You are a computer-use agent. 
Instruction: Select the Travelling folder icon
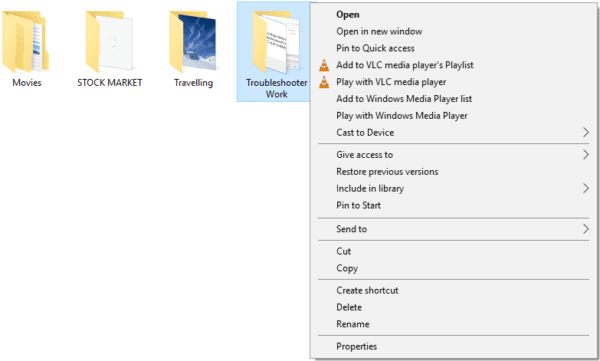[x=193, y=41]
